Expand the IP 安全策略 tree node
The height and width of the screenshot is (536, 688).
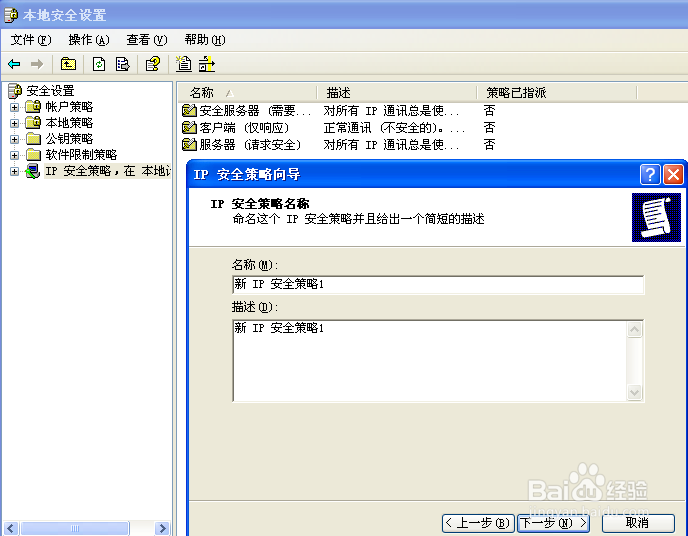14,171
